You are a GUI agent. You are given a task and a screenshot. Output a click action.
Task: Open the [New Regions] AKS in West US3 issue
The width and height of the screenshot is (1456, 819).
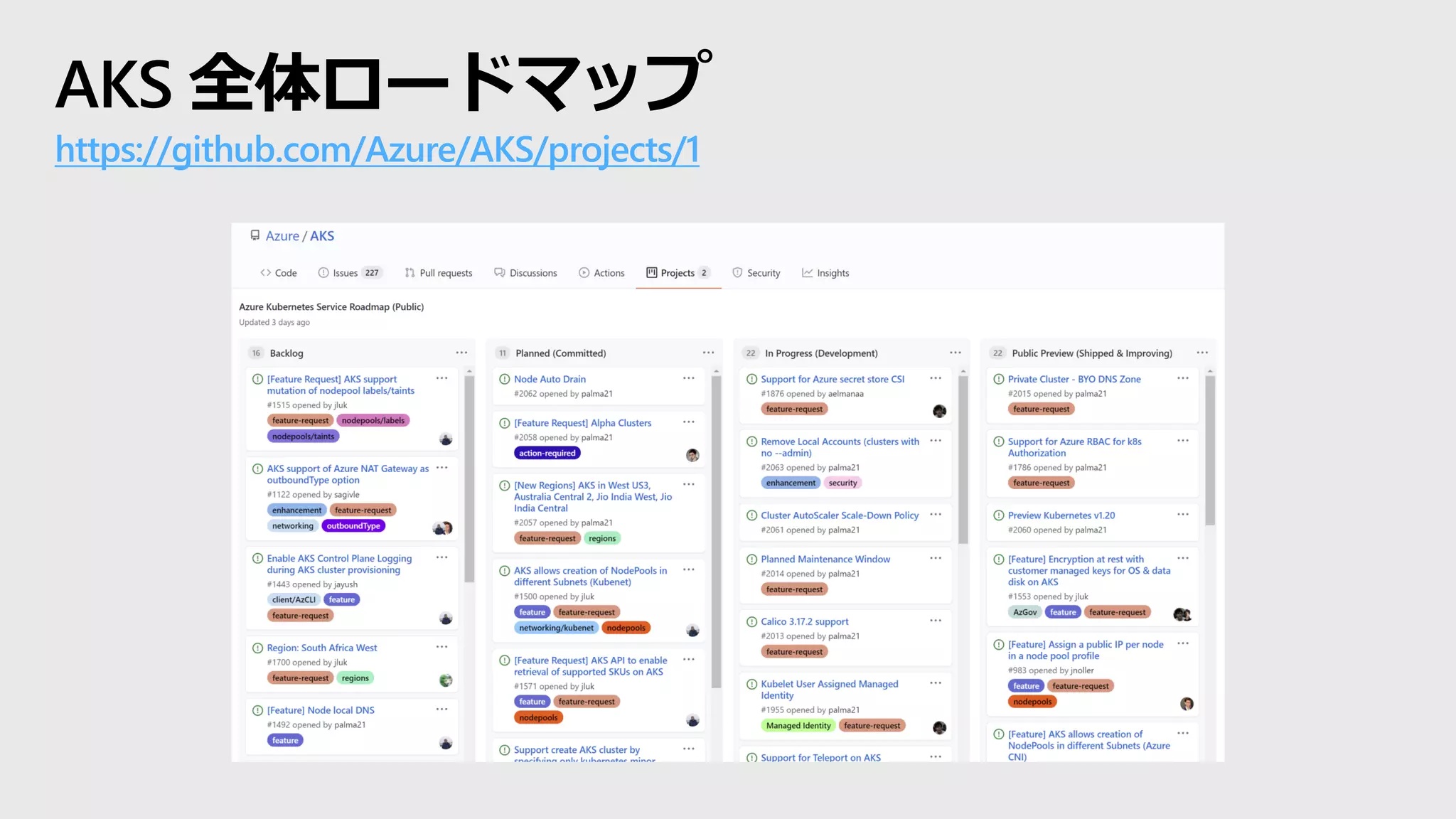593,497
